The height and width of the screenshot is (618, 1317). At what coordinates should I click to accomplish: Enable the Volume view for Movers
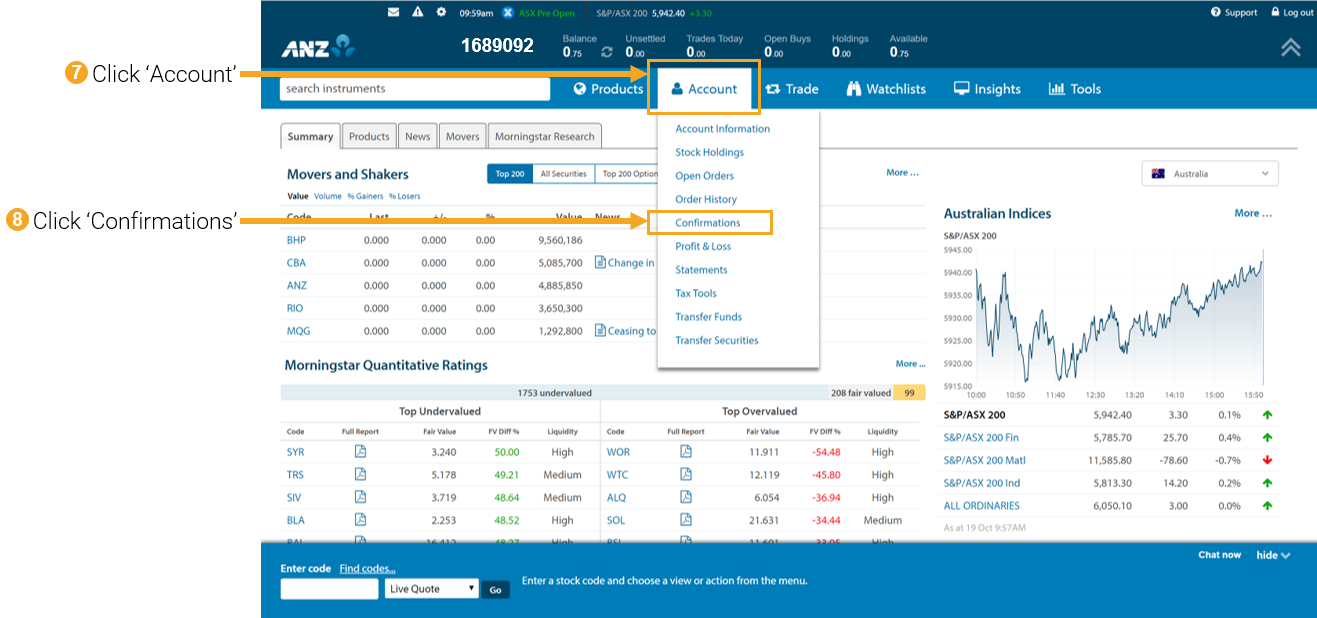point(327,196)
